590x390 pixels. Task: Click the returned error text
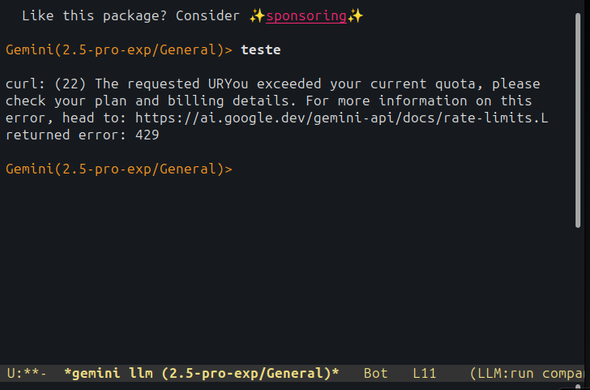(x=66, y=135)
